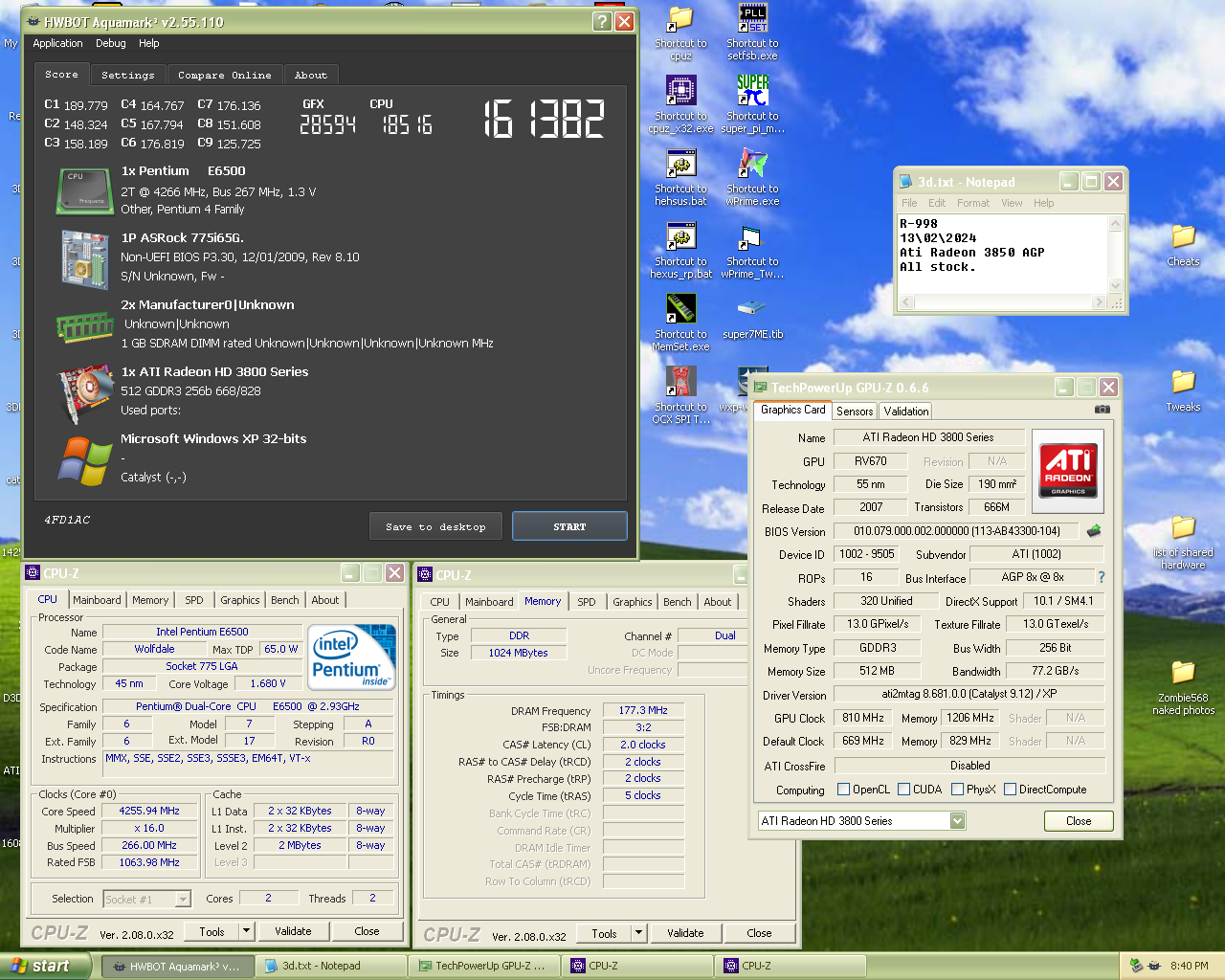Click the Close button in GPU-Z
The width and height of the screenshot is (1225, 980).
click(1079, 821)
